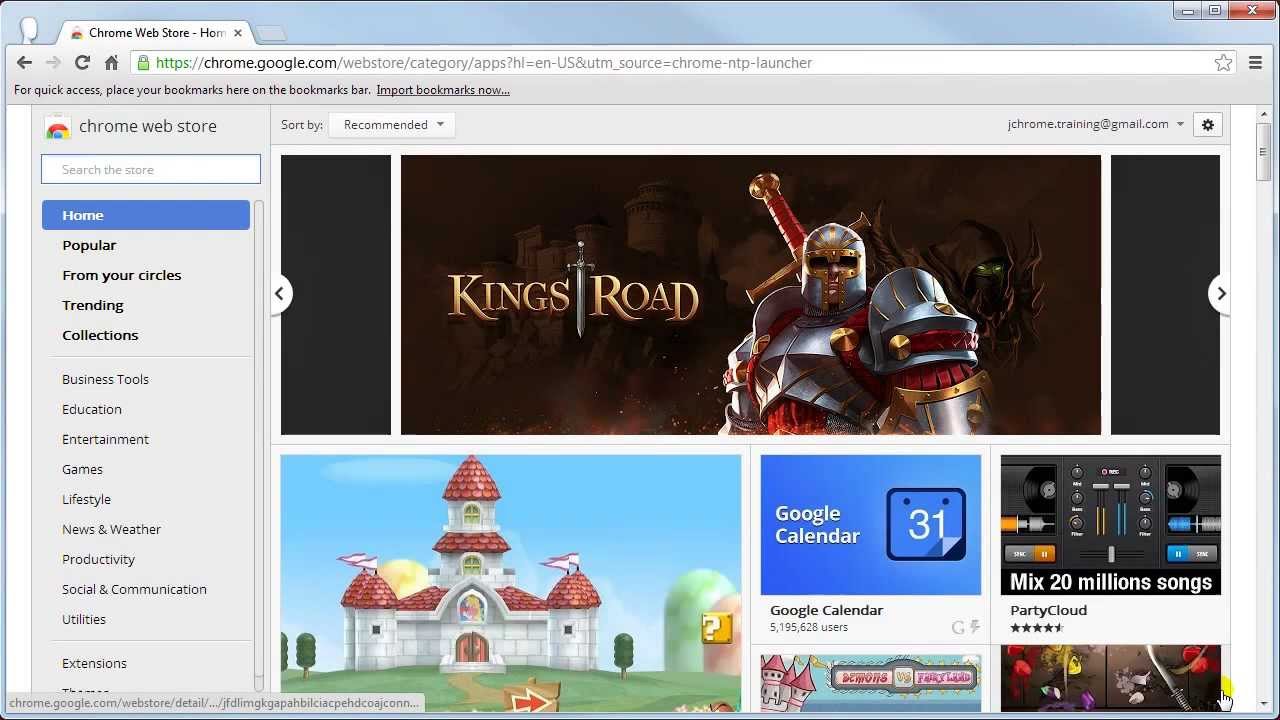This screenshot has width=1280, height=720.
Task: Click Import bookmarks now link
Action: pyautogui.click(x=443, y=90)
